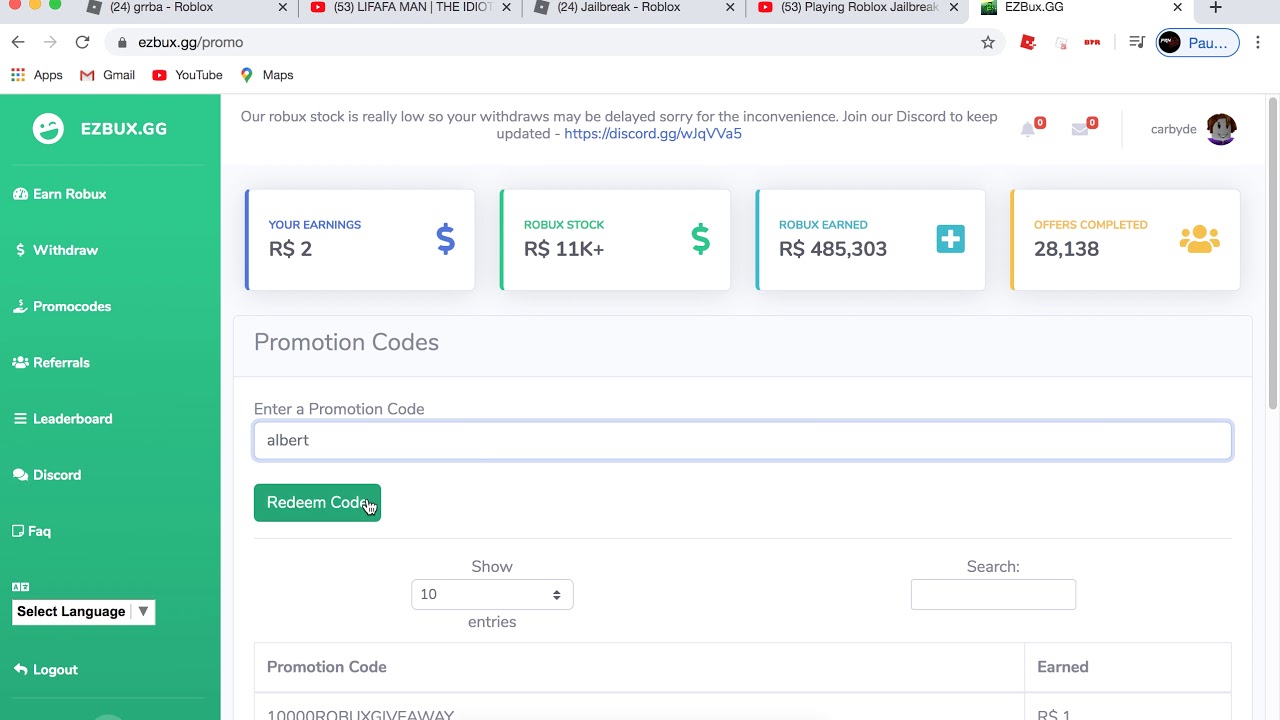Open the messages envelope icon
1280x720 pixels.
[1080, 129]
